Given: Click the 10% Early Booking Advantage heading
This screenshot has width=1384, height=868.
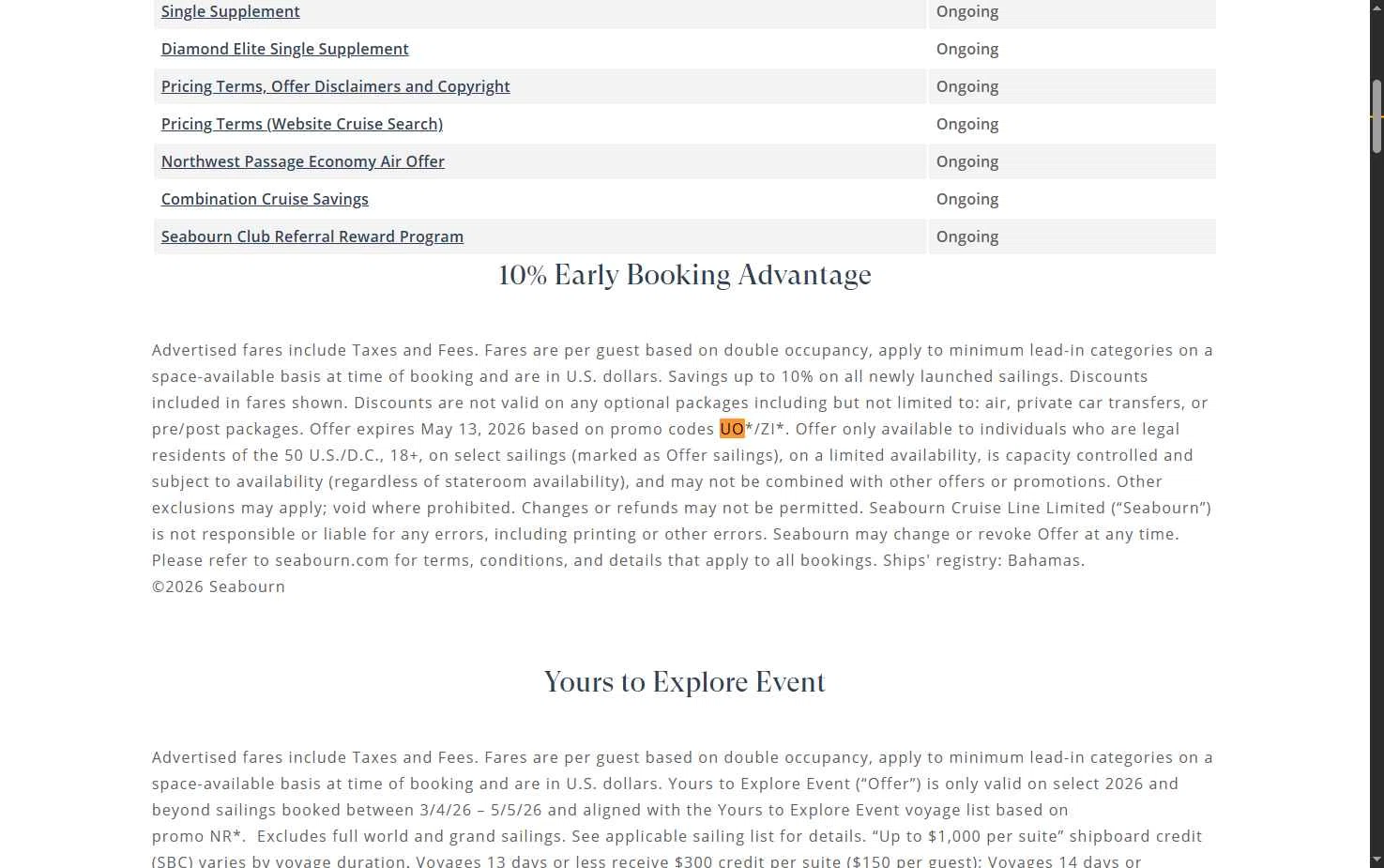Looking at the screenshot, I should tap(685, 276).
